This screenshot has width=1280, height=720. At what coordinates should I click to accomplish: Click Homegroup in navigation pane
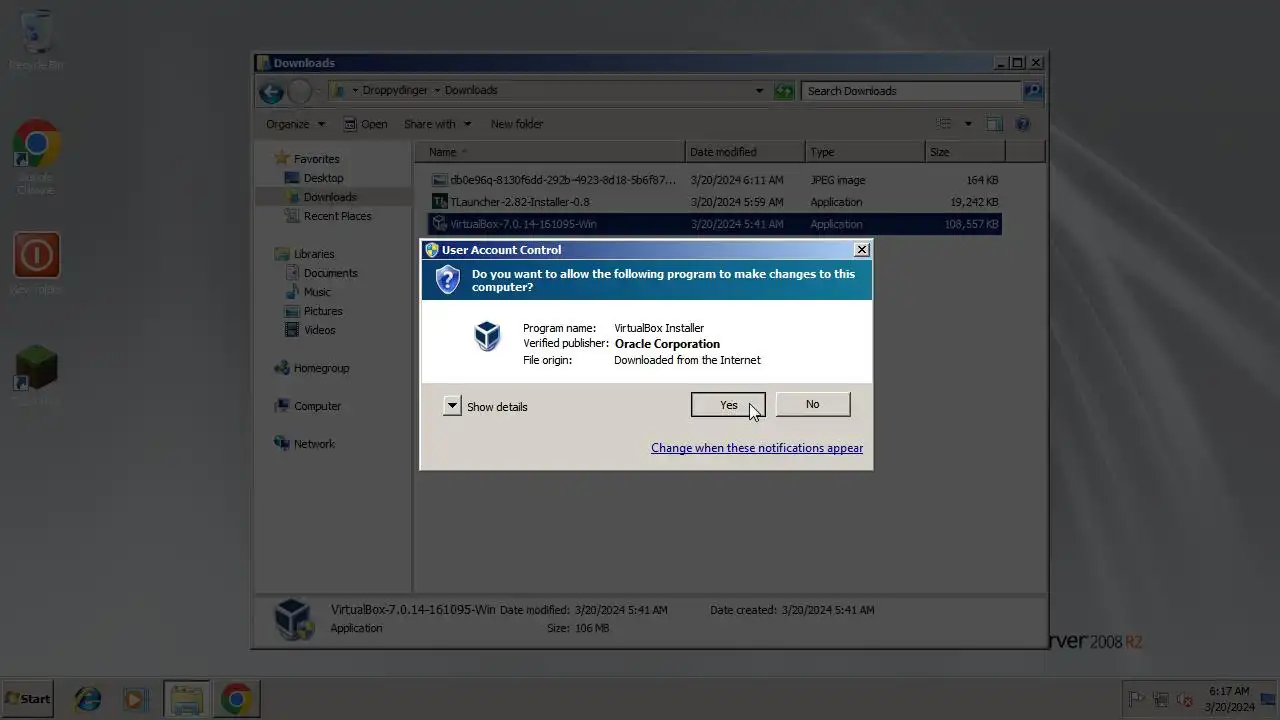click(321, 368)
